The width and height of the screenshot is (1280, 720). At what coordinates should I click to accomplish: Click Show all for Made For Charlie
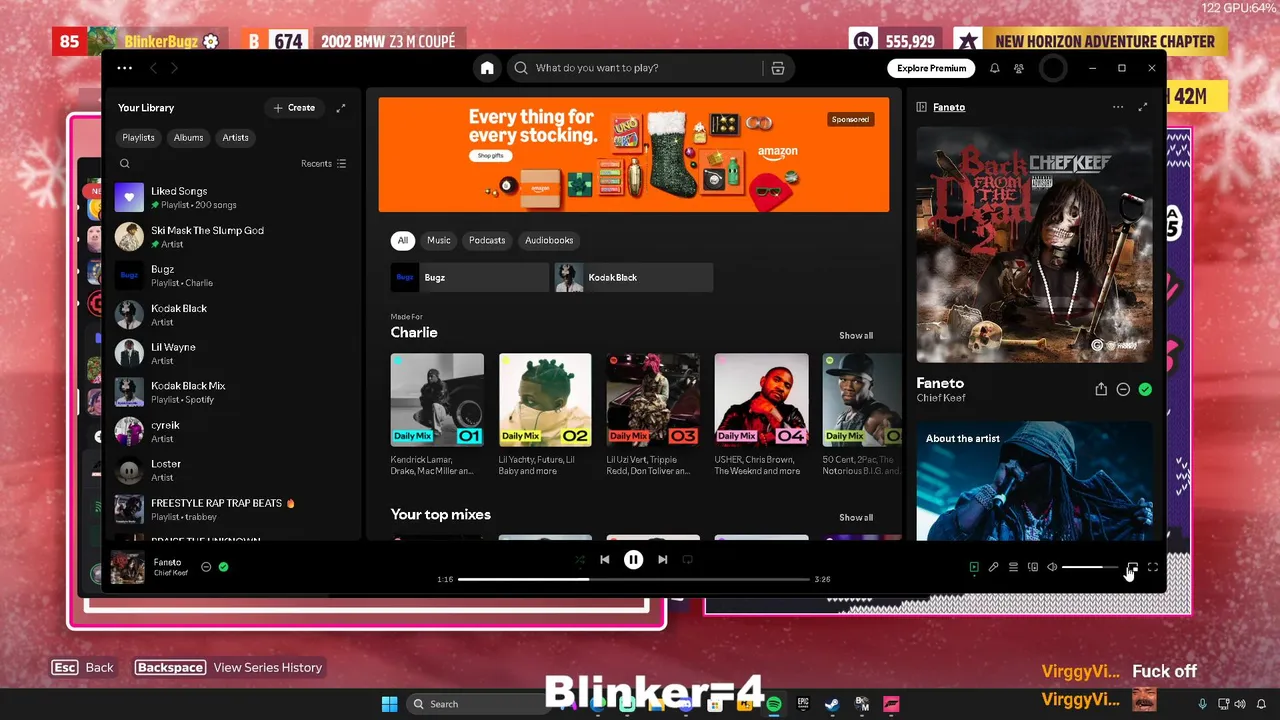(856, 336)
